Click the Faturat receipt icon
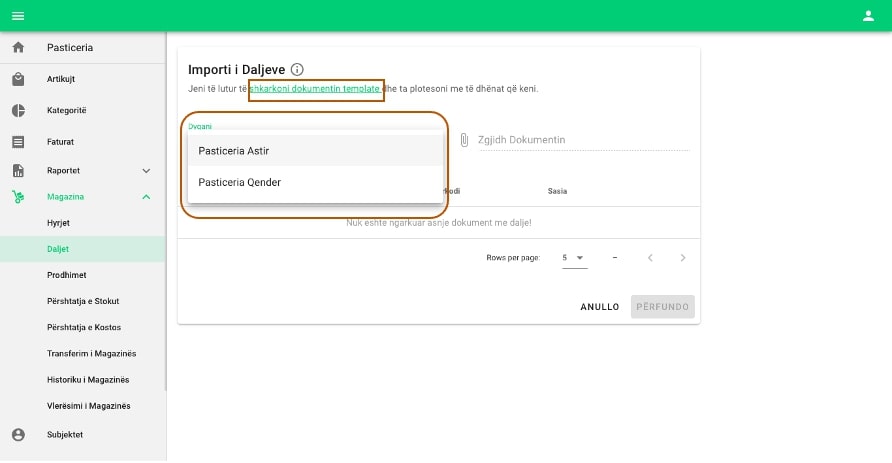Viewport: 892px width, 463px height. tap(18, 142)
